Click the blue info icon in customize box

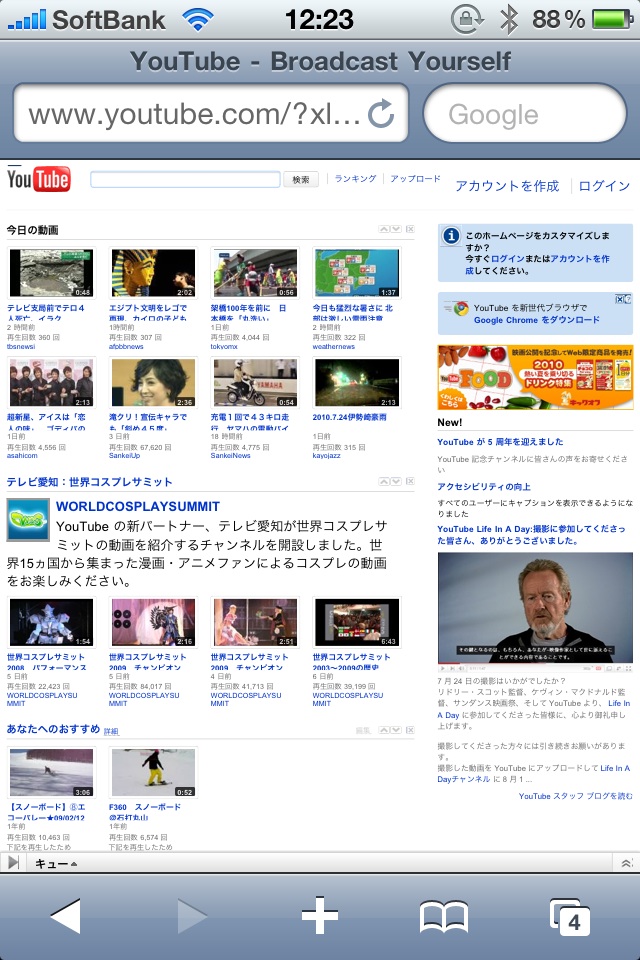click(451, 235)
